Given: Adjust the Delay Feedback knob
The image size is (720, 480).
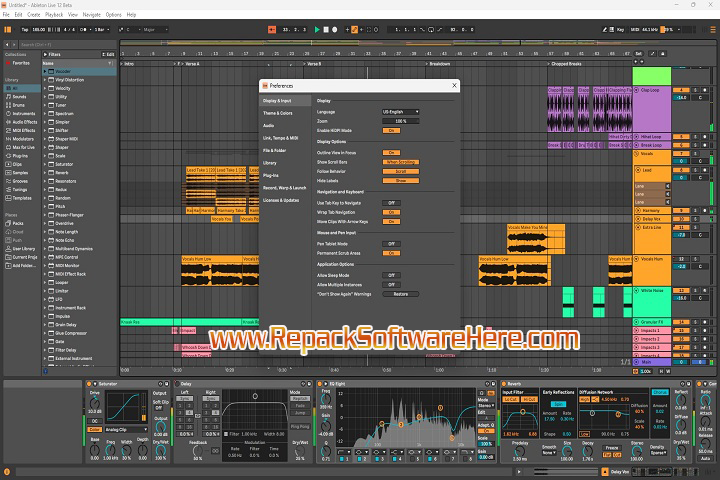Looking at the screenshot, I should click(x=198, y=452).
